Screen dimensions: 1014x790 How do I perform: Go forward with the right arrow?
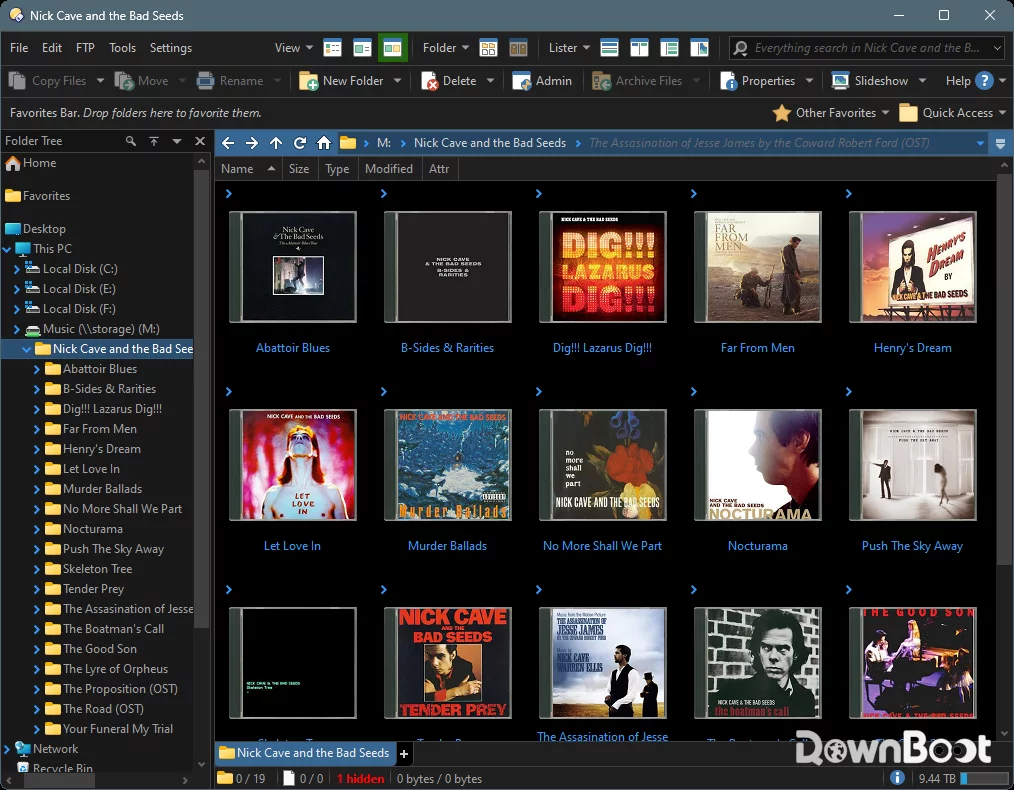(252, 143)
